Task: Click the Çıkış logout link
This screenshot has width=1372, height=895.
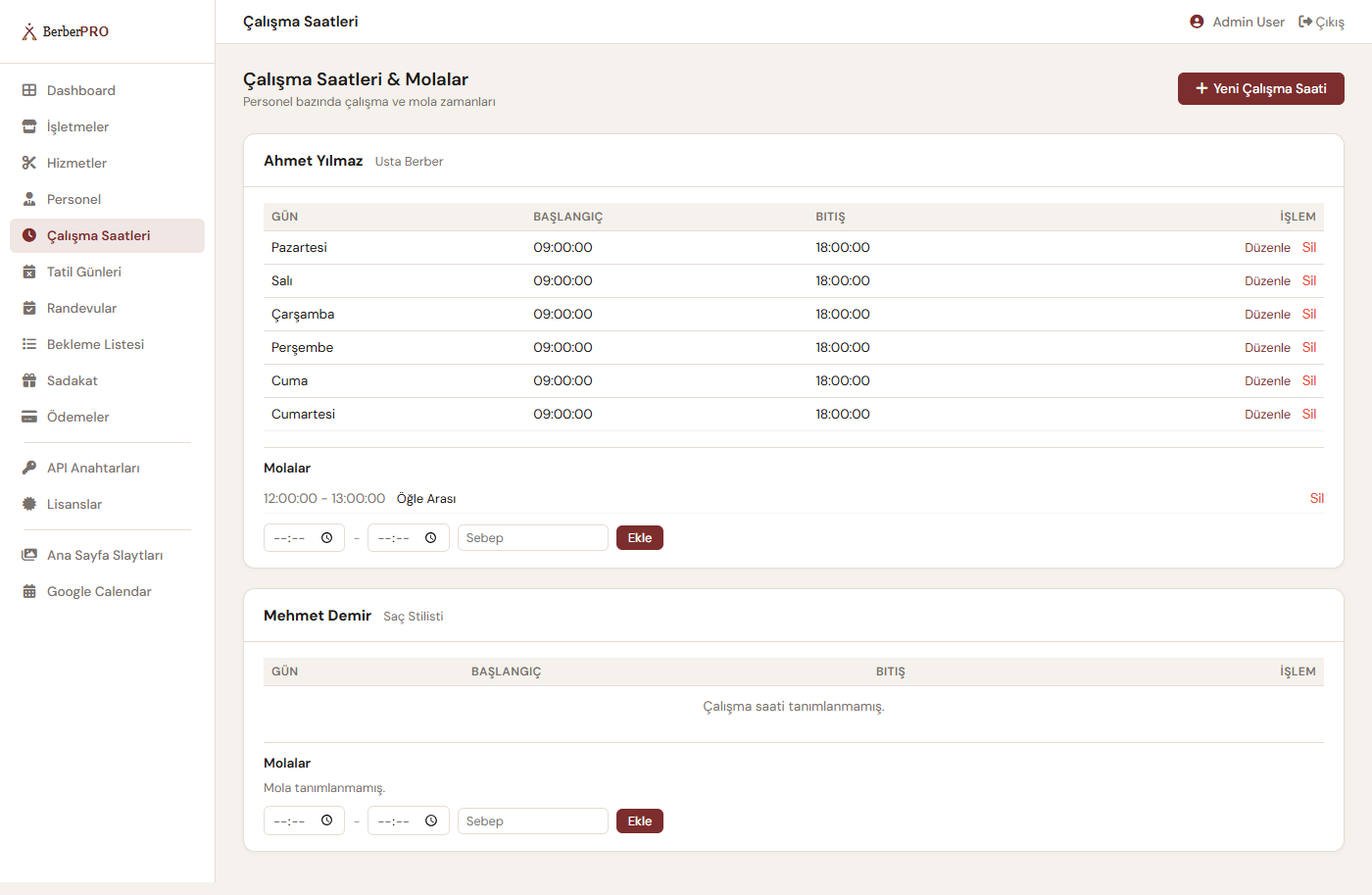Action: 1321,22
